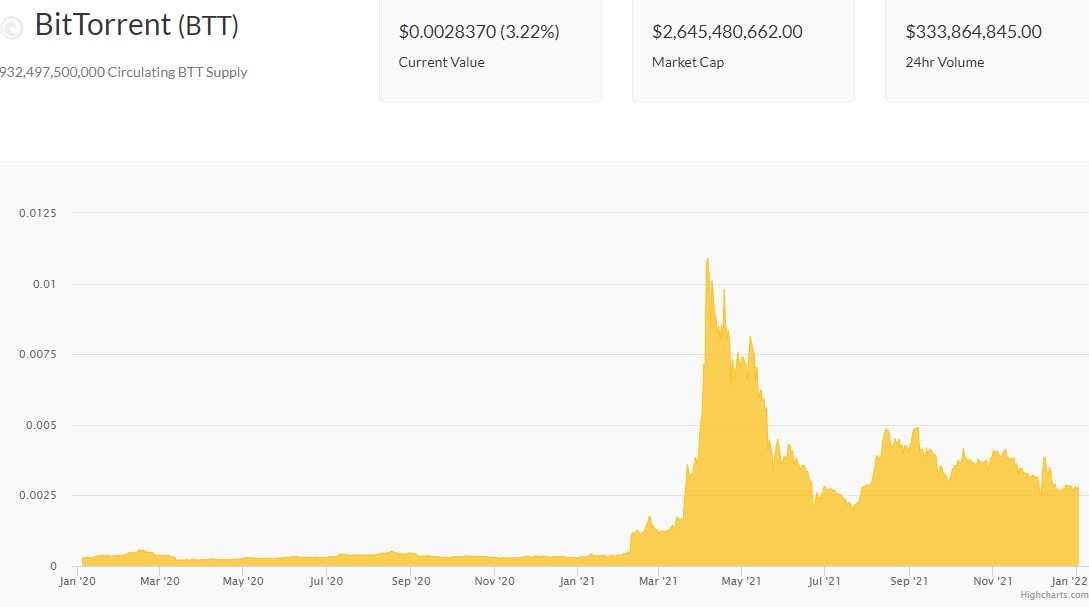The width and height of the screenshot is (1089, 607).
Task: Click the BitTorrent coin logo icon
Action: (x=11, y=28)
